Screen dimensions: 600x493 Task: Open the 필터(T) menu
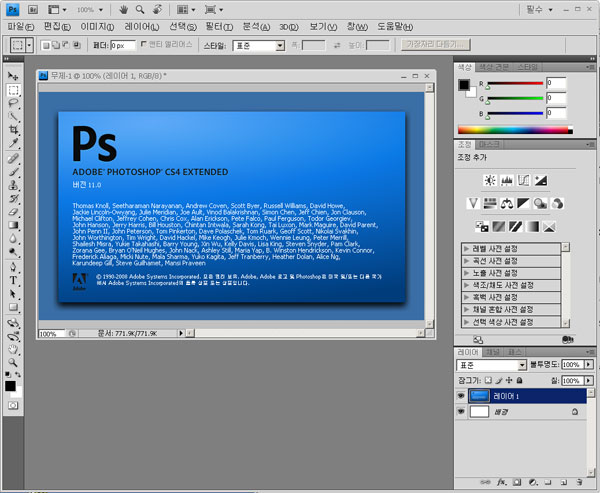pyautogui.click(x=219, y=27)
